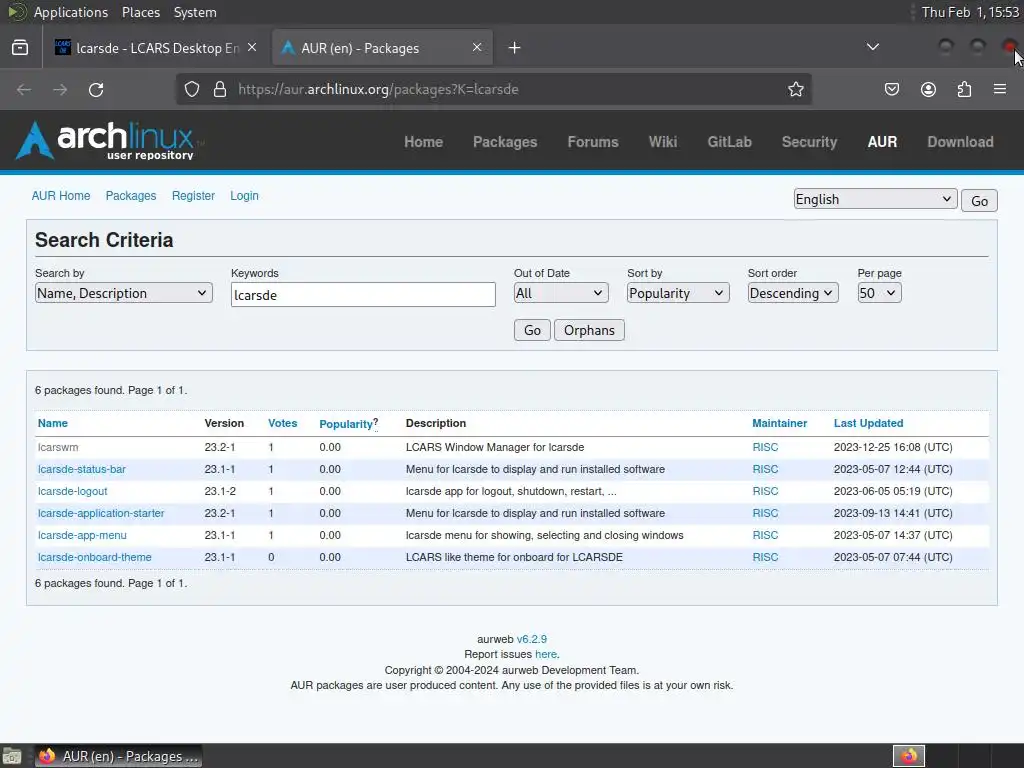The image size is (1024, 768).
Task: Open the list all tabs chevron
Action: pos(872,47)
